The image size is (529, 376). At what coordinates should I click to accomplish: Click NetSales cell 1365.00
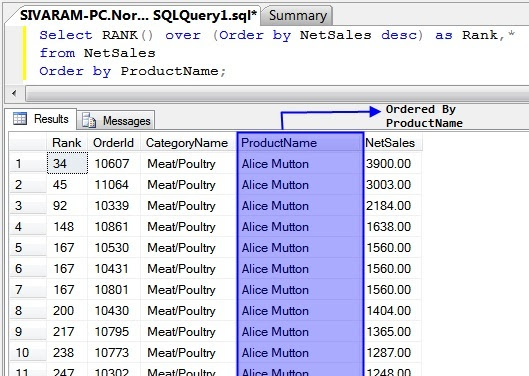tap(393, 332)
